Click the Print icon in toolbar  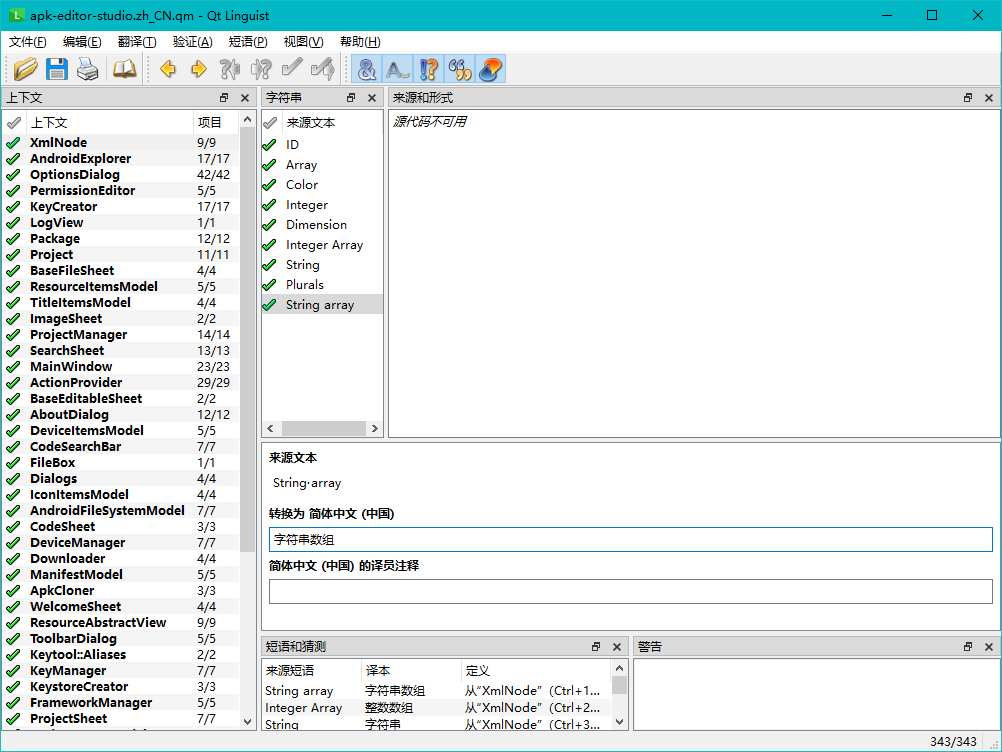click(88, 69)
